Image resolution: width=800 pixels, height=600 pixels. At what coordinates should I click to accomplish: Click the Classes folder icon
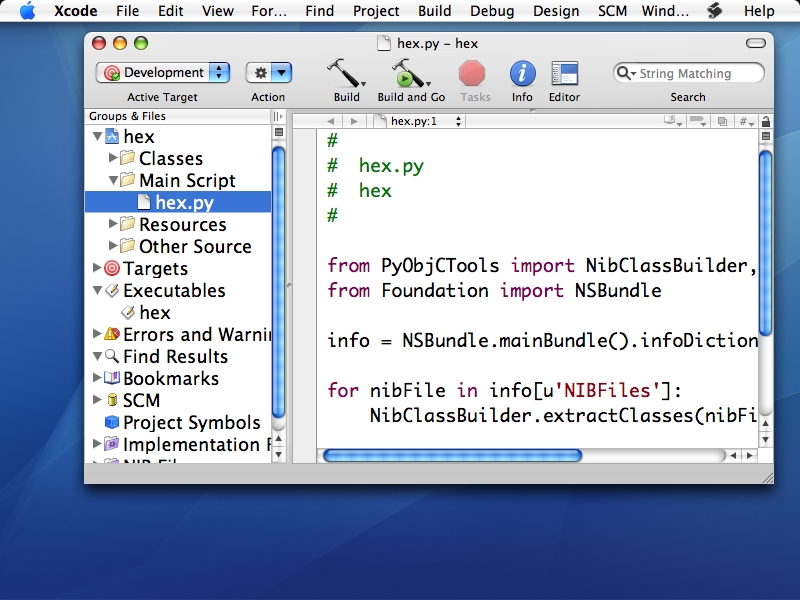[x=128, y=158]
